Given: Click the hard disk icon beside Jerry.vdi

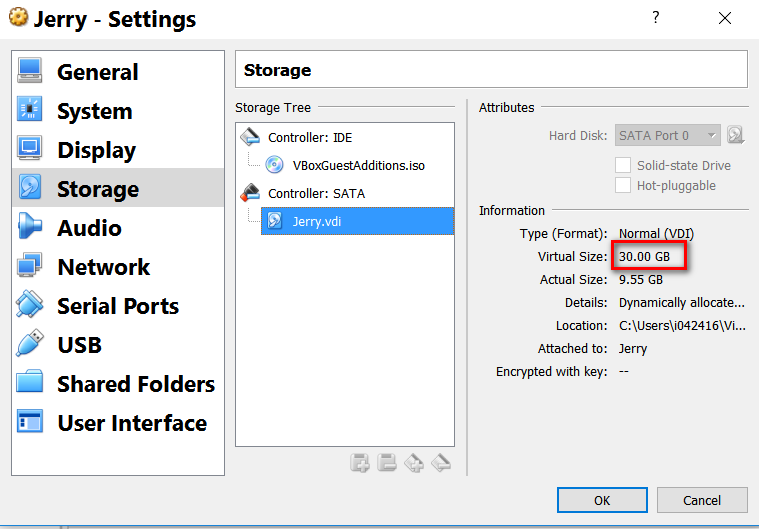Looking at the screenshot, I should (x=274, y=221).
